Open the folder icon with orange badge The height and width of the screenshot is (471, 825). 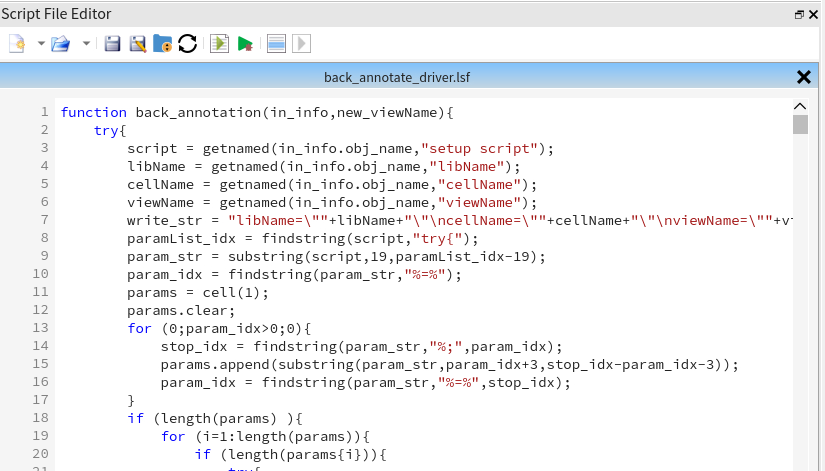point(163,44)
